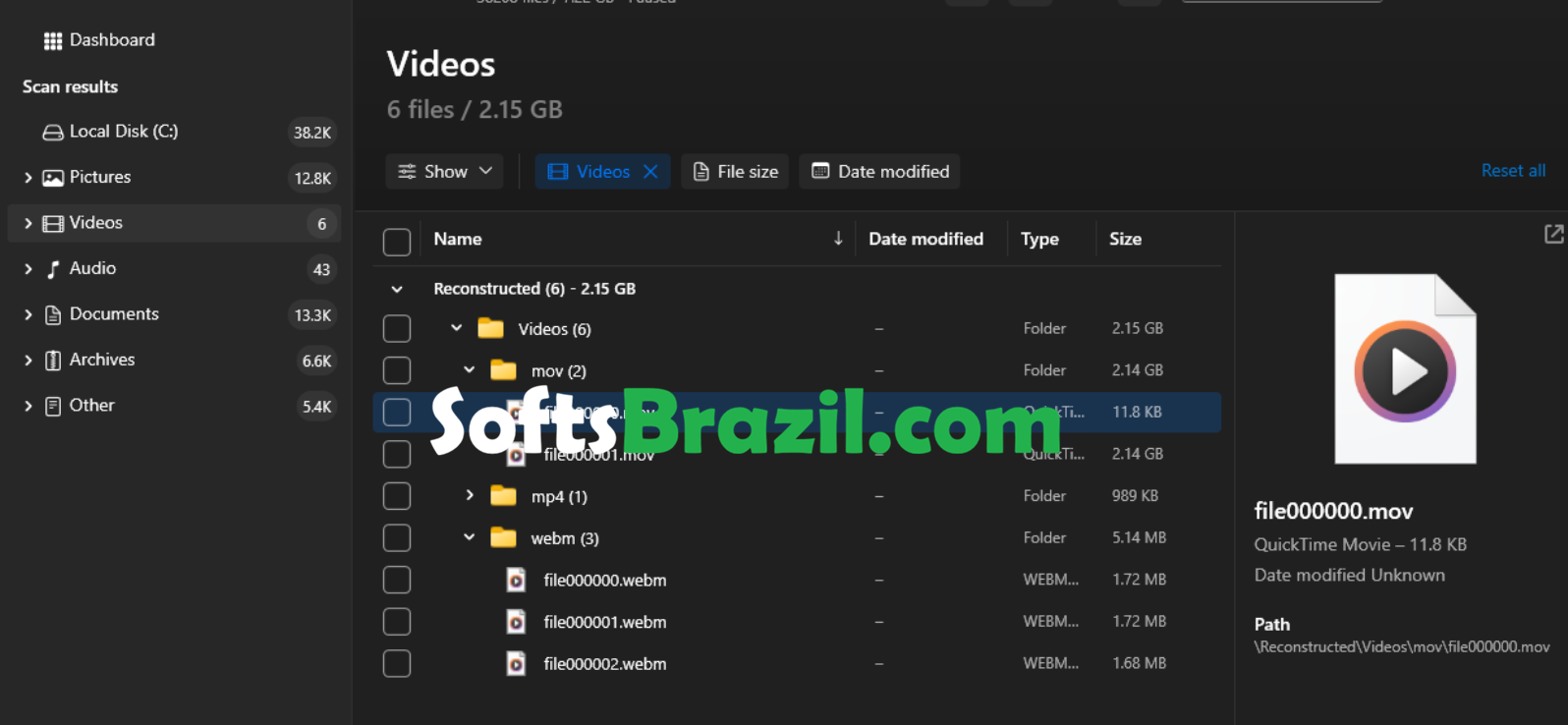1568x725 pixels.
Task: Collapse the Videos (6) folder tree
Action: (x=456, y=328)
